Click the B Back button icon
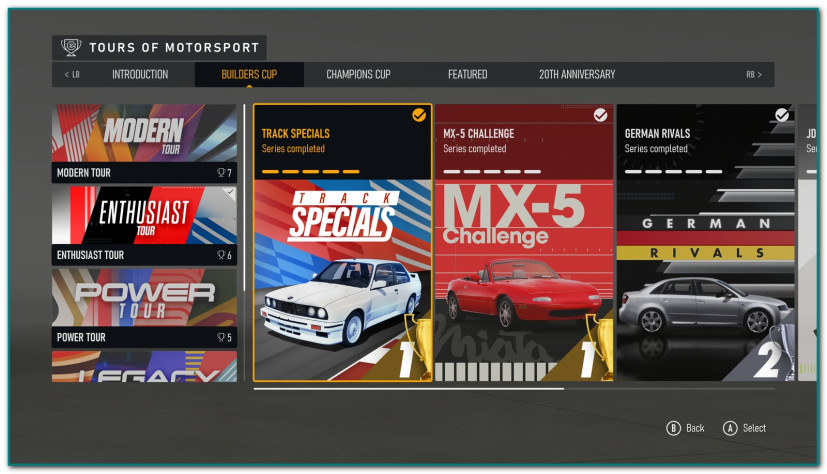 click(x=674, y=428)
